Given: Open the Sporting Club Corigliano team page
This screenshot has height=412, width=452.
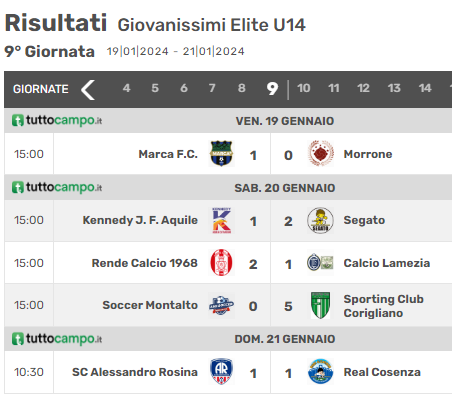Looking at the screenshot, I should point(383,306).
